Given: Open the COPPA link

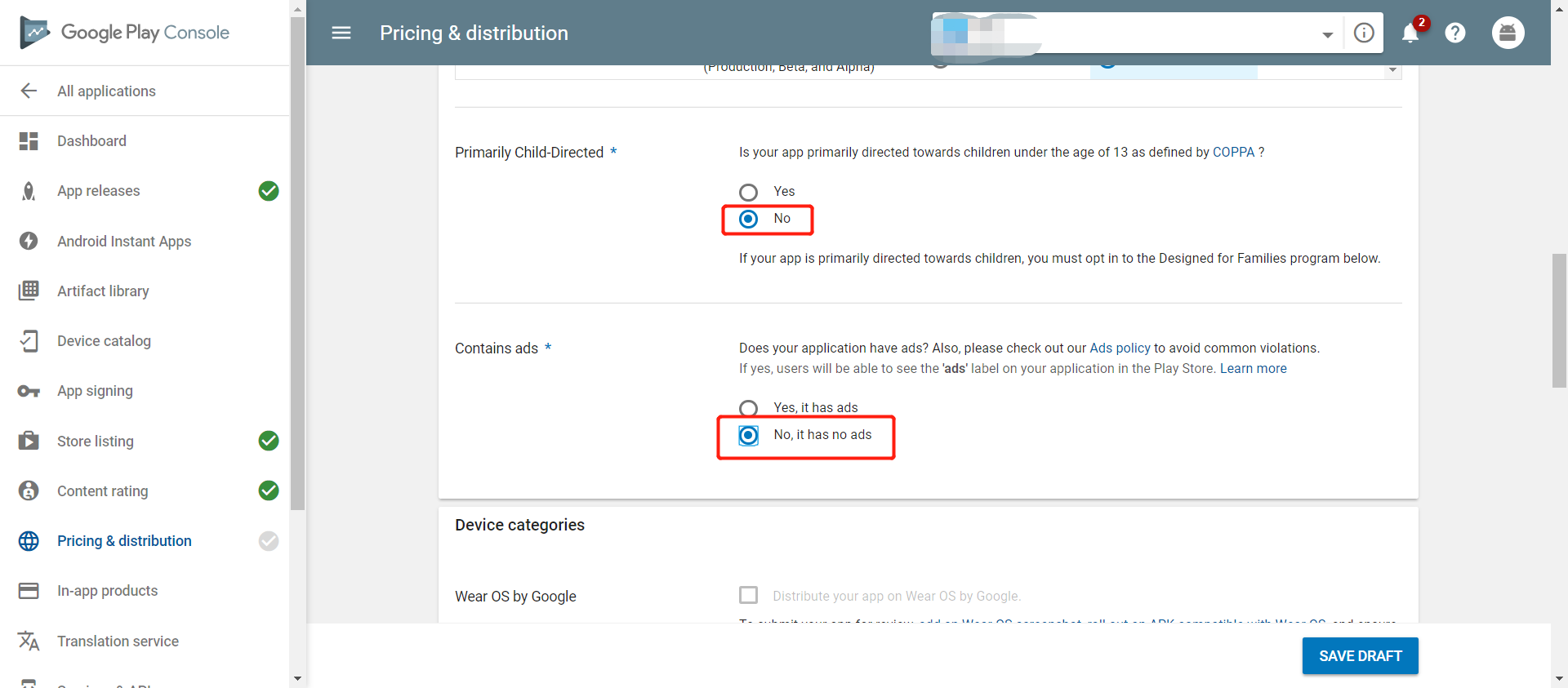Looking at the screenshot, I should (x=1233, y=153).
